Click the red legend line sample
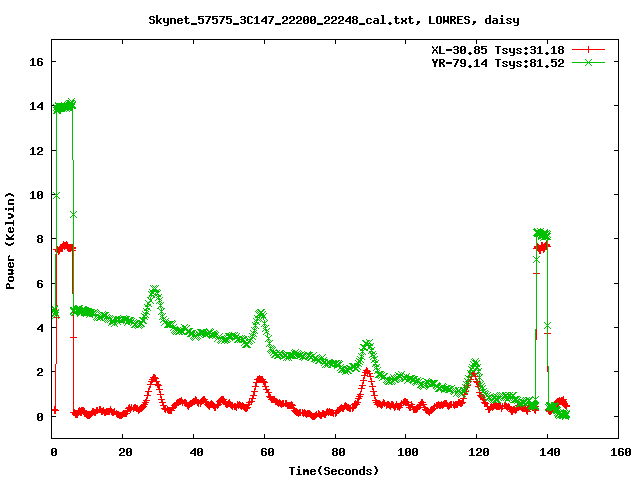 point(588,50)
